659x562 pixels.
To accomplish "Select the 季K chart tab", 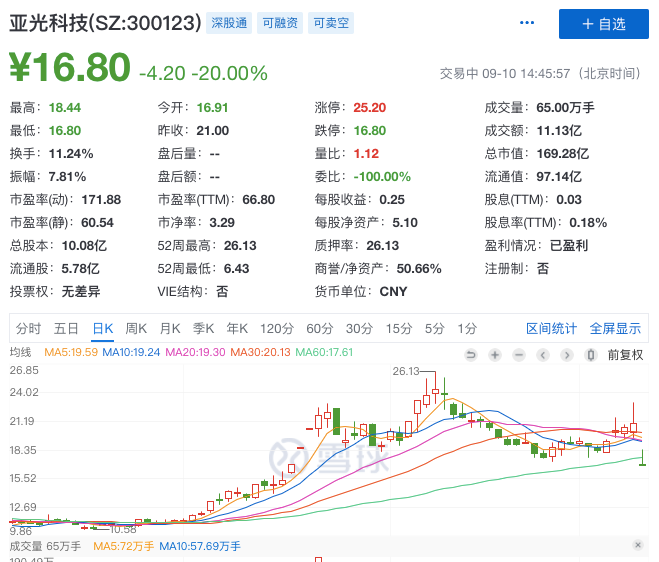I will point(203,328).
